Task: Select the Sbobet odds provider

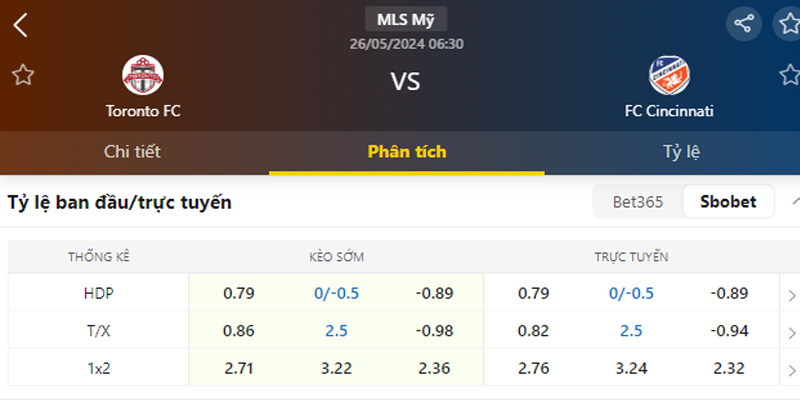Action: click(728, 202)
